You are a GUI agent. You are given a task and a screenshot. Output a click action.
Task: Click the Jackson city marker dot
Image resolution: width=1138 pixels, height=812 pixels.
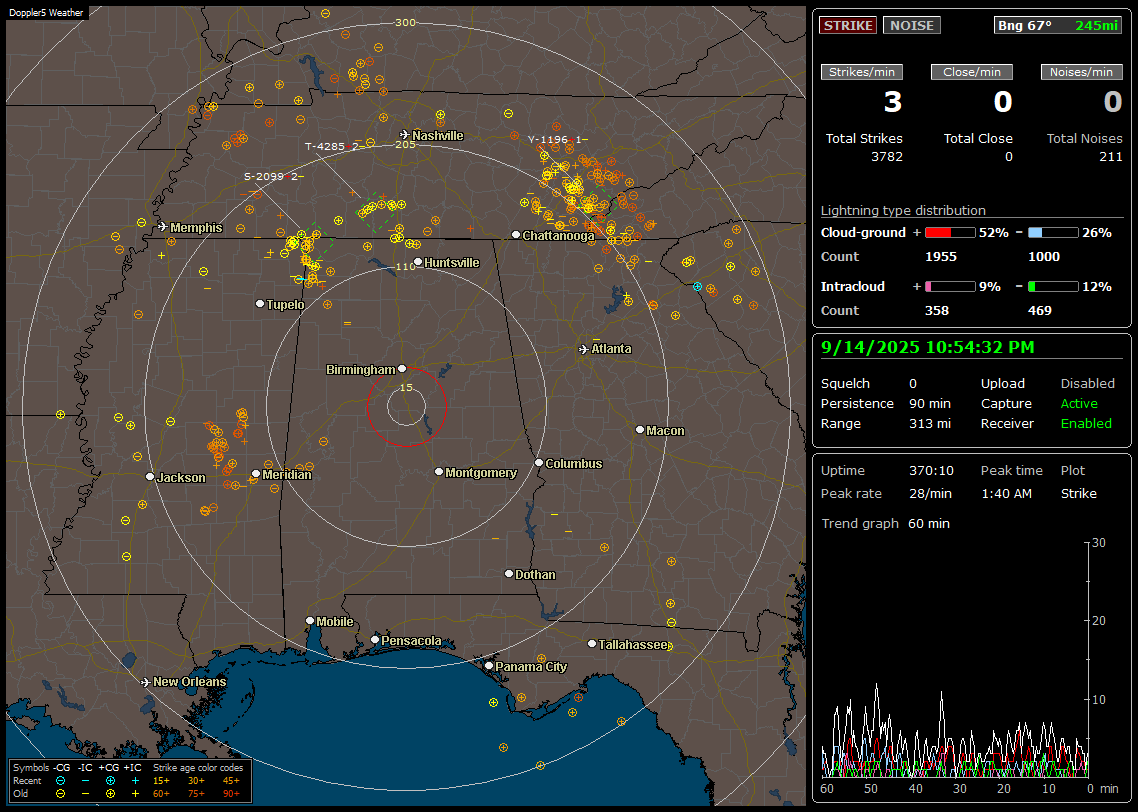point(150,477)
